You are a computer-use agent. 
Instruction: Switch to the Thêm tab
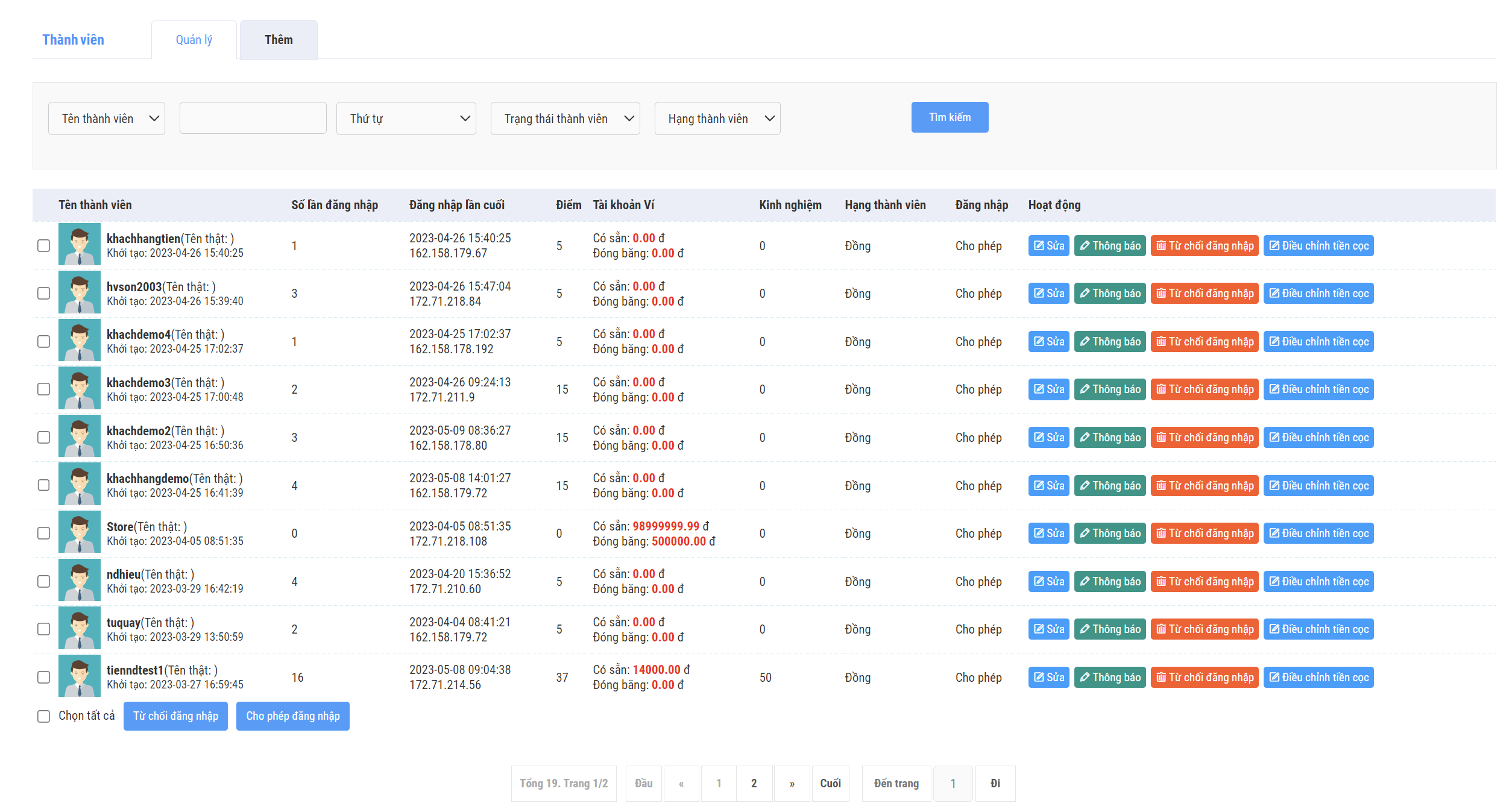[x=279, y=40]
